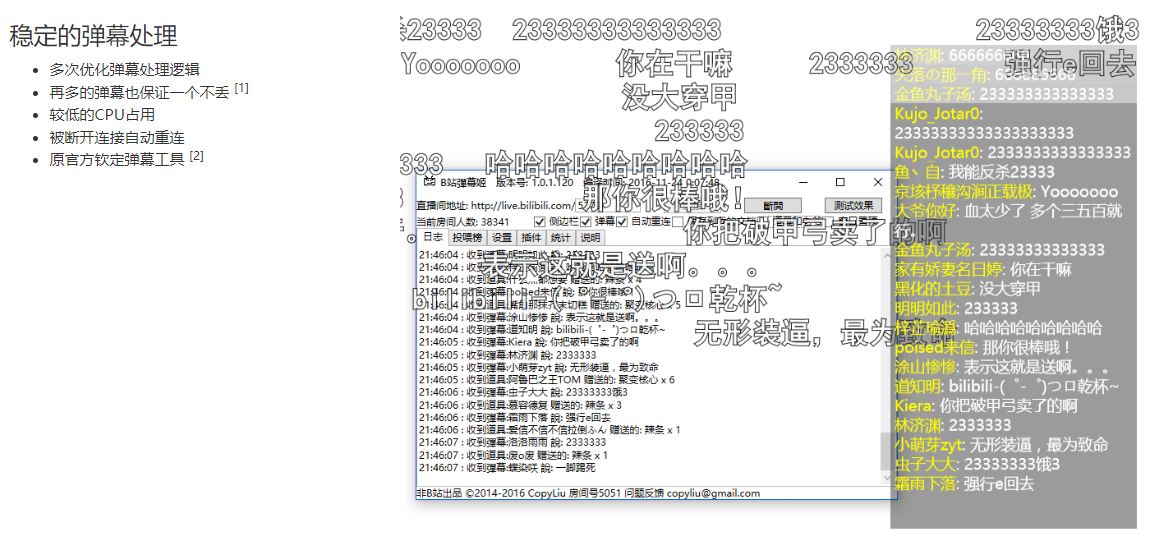
Task: Click the 稳定的弹幕处理 heading
Action: (x=94, y=35)
